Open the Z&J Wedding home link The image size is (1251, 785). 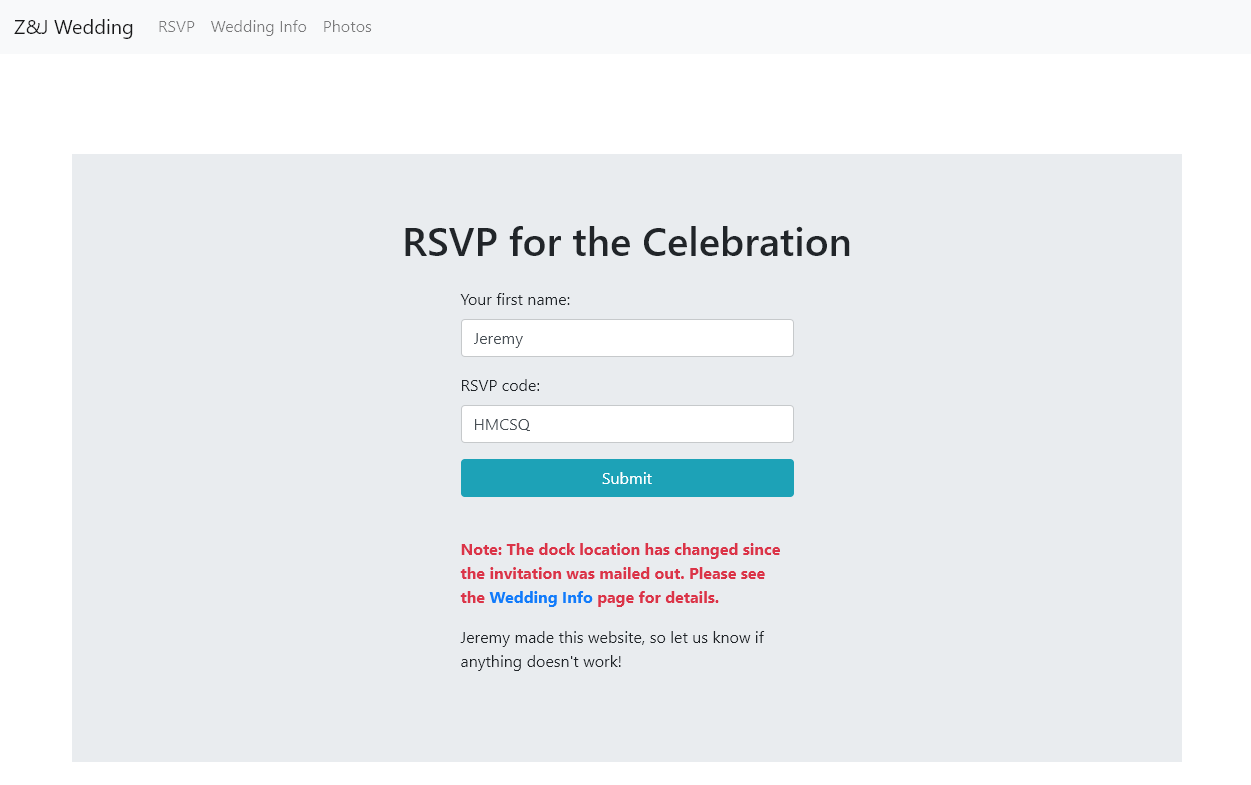(73, 27)
